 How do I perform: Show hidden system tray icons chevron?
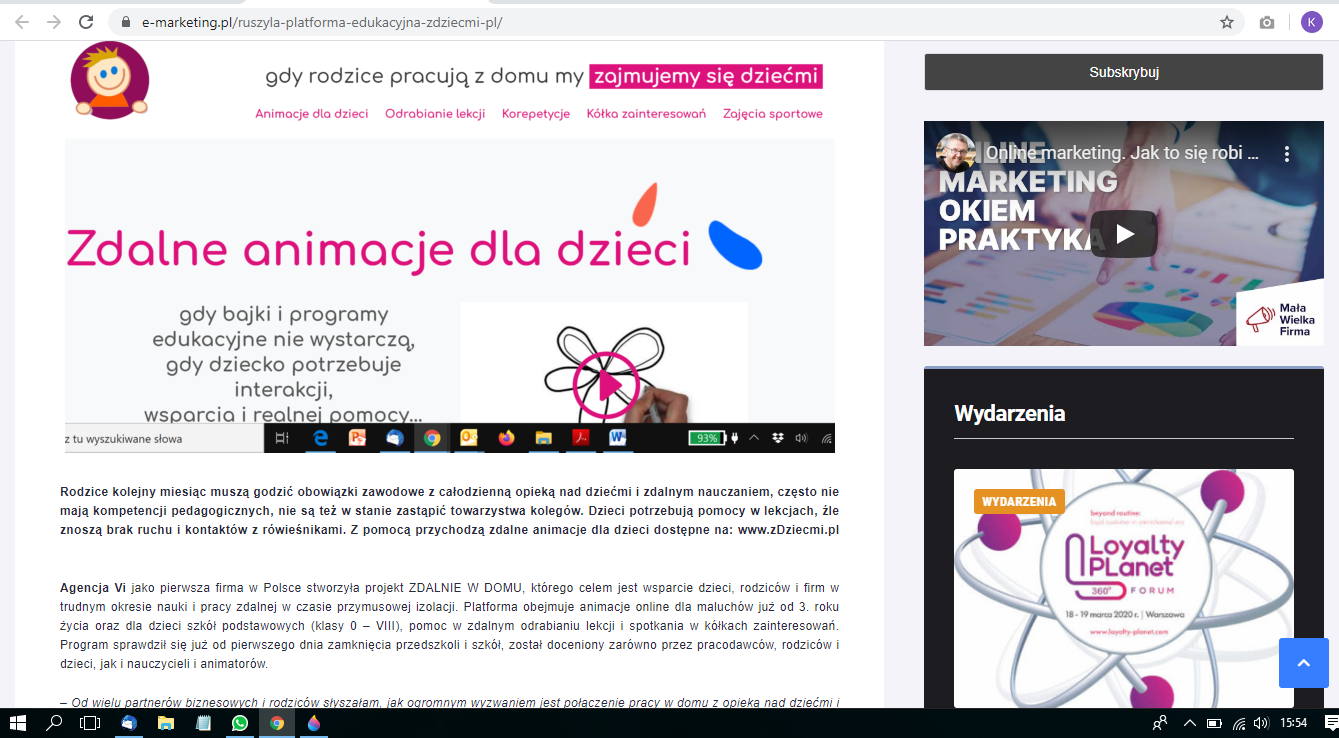(1189, 723)
